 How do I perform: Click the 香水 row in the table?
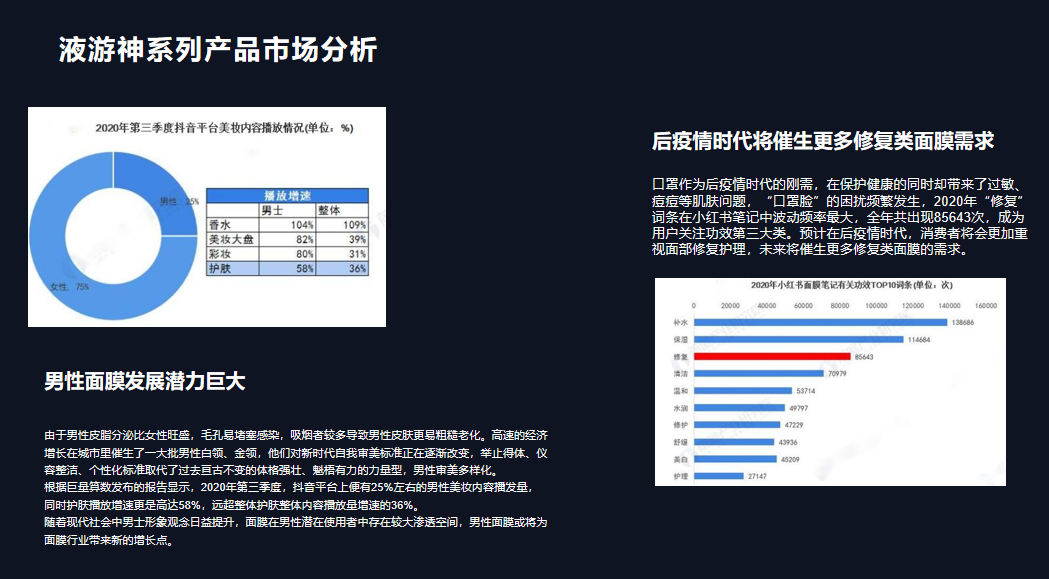[x=287, y=225]
